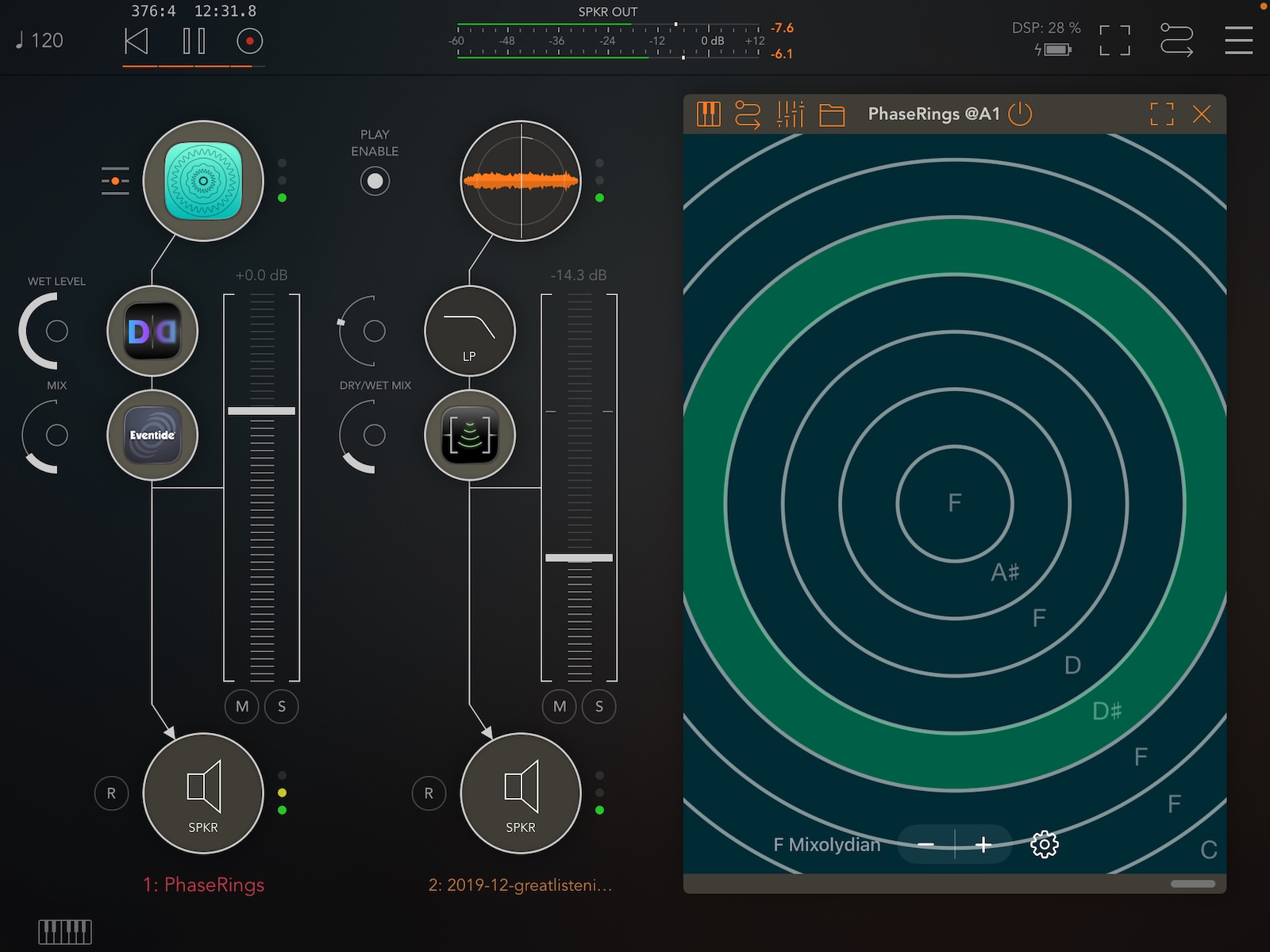Start recording
The image size is (1270, 952).
click(x=249, y=40)
